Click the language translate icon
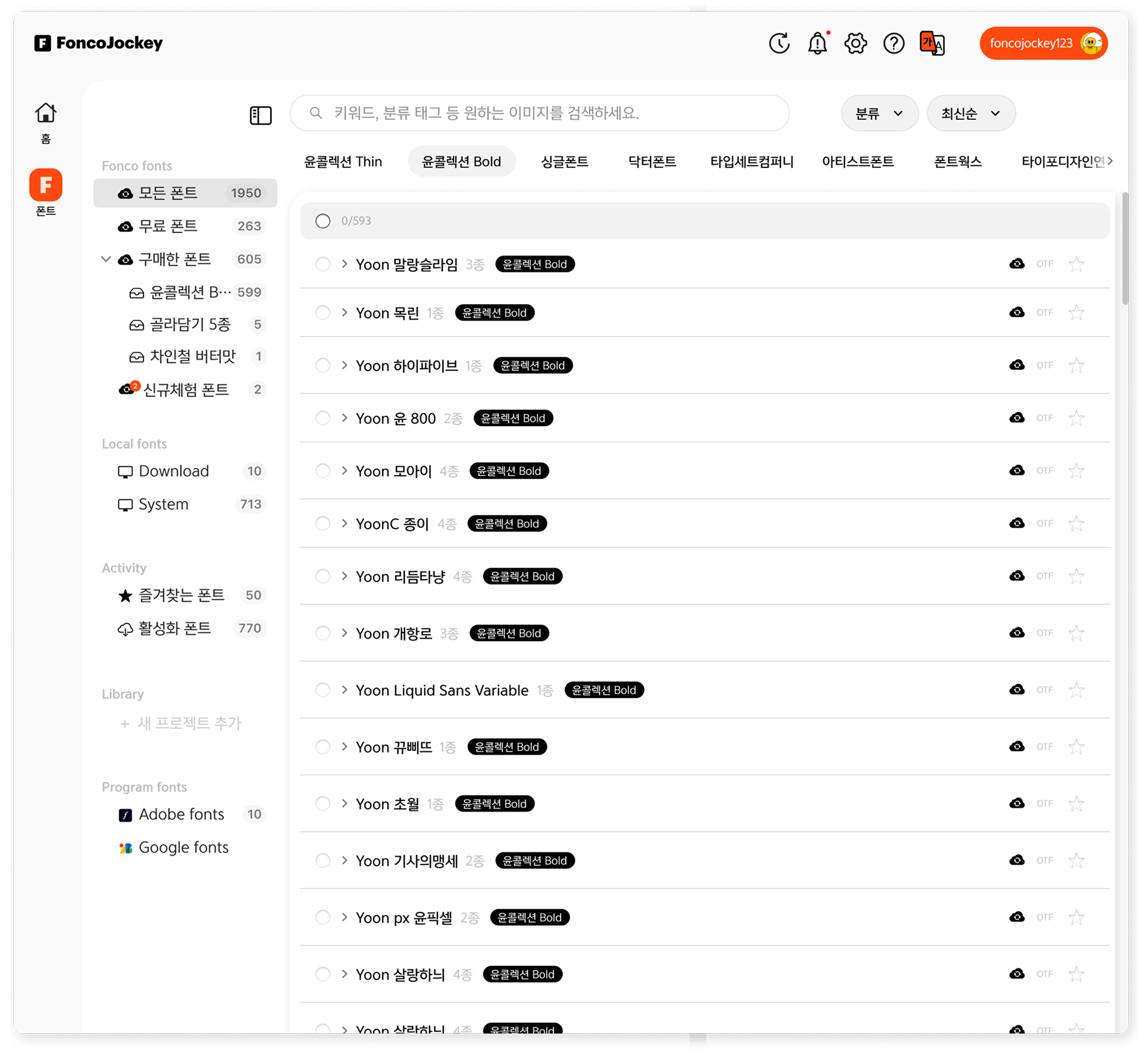 [x=932, y=43]
